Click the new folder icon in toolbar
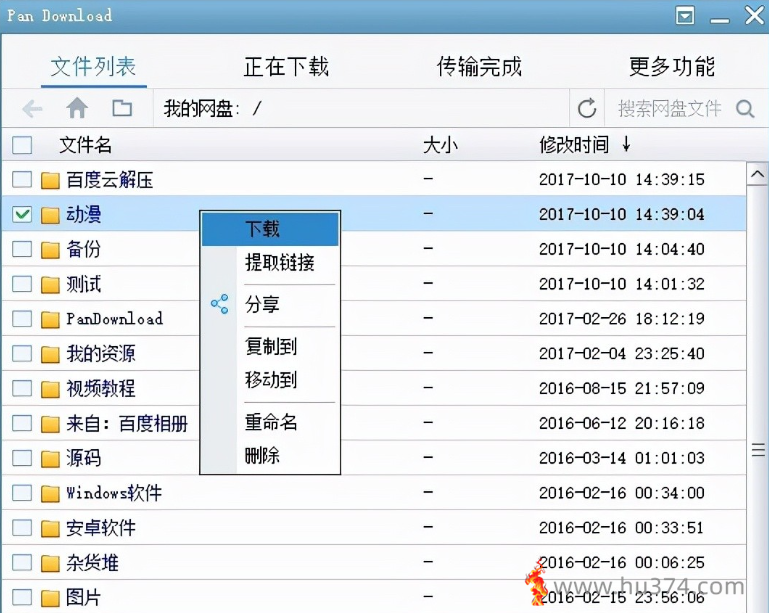This screenshot has width=769, height=613. pos(122,108)
